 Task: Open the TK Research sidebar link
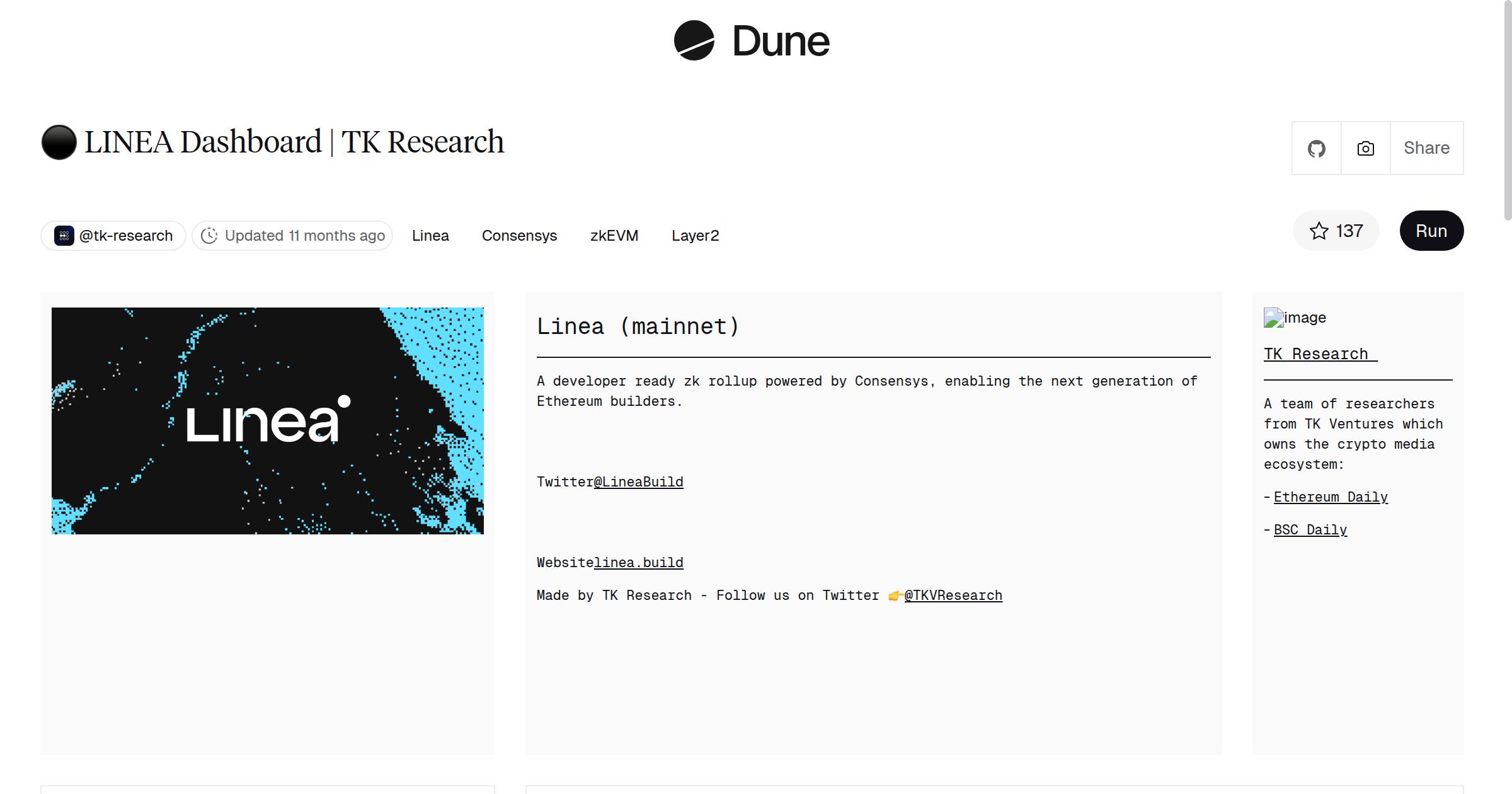[1319, 354]
